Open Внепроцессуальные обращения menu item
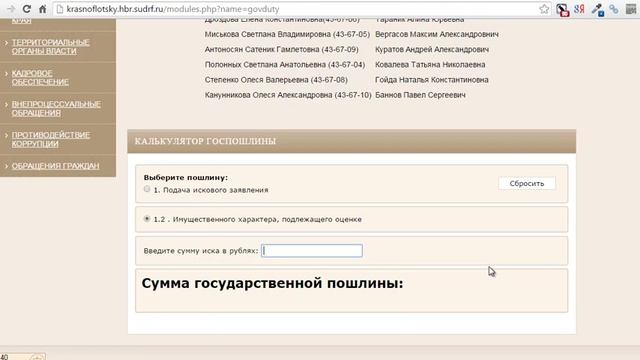The height and width of the screenshot is (360, 640). point(56,108)
